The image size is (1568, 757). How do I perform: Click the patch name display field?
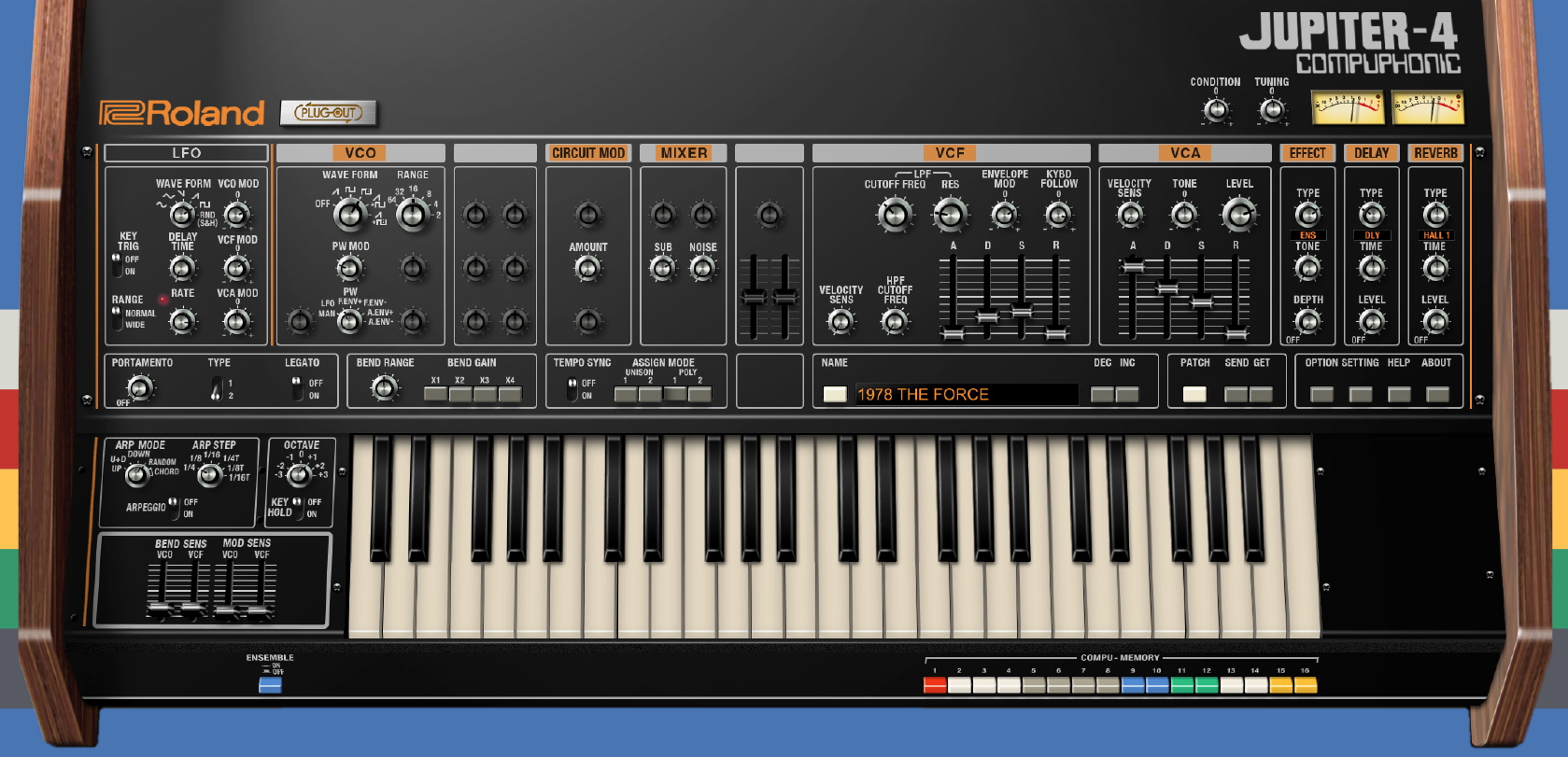click(966, 395)
